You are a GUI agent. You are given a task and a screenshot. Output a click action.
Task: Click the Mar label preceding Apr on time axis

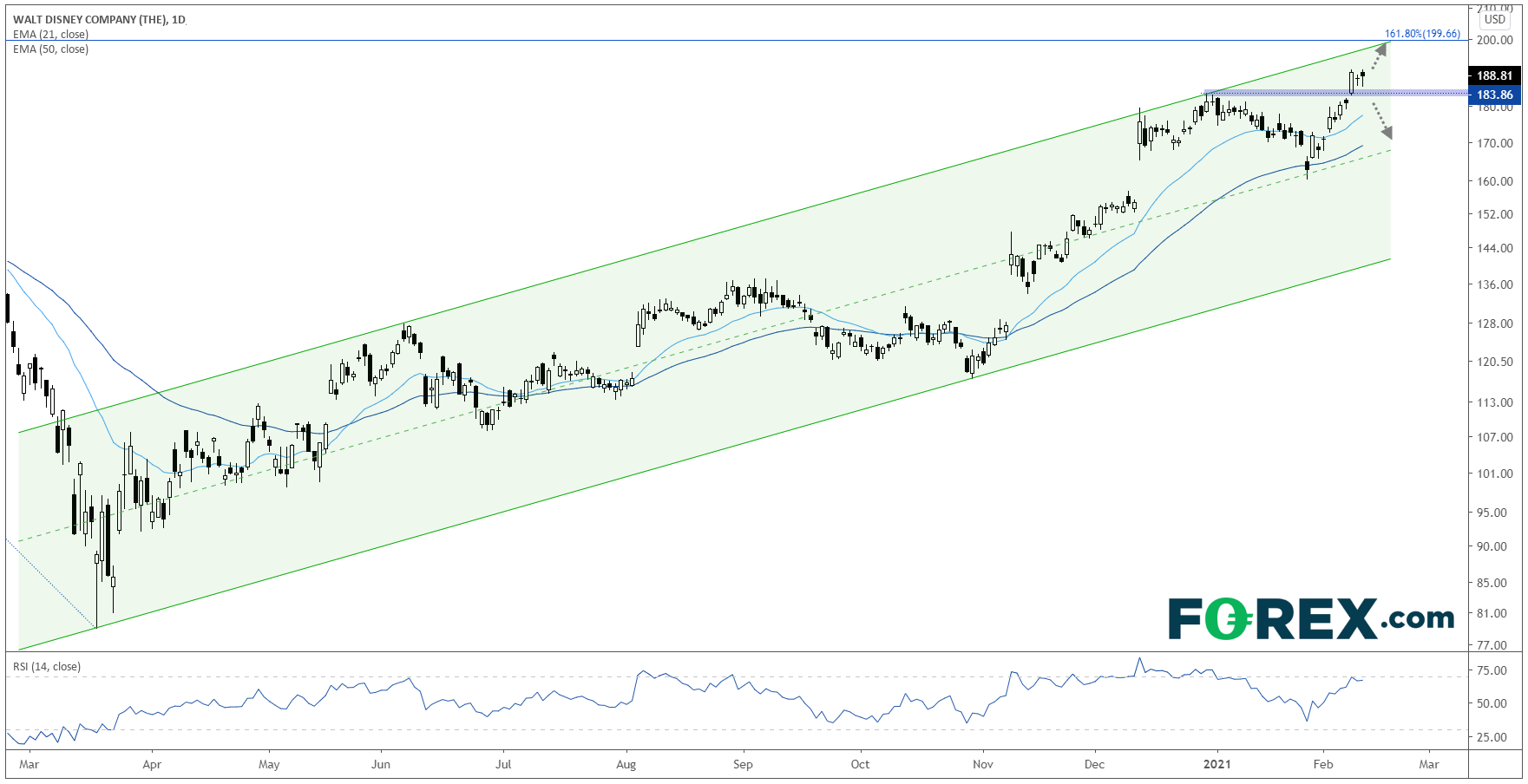tap(29, 764)
